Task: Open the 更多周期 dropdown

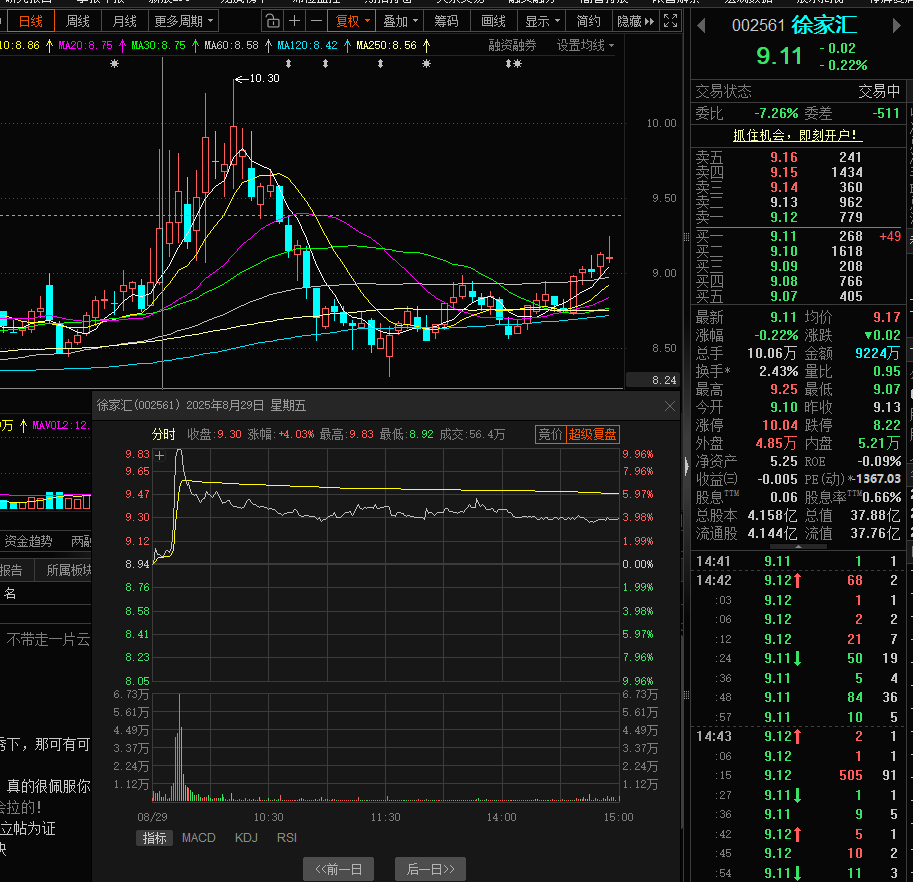Action: pos(183,22)
